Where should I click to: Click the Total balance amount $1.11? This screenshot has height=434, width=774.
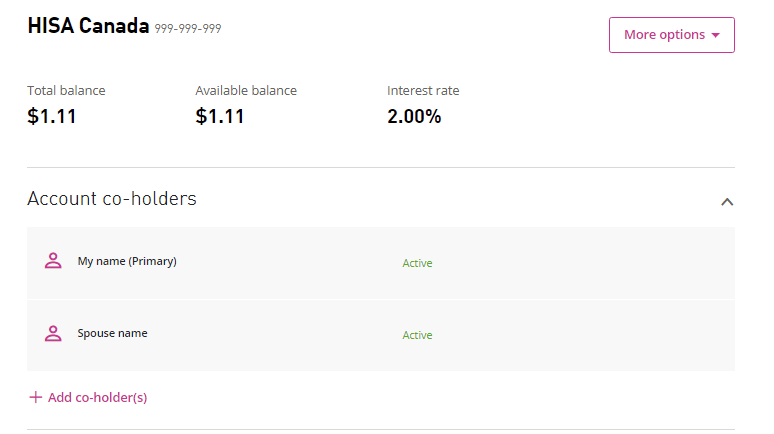[52, 116]
